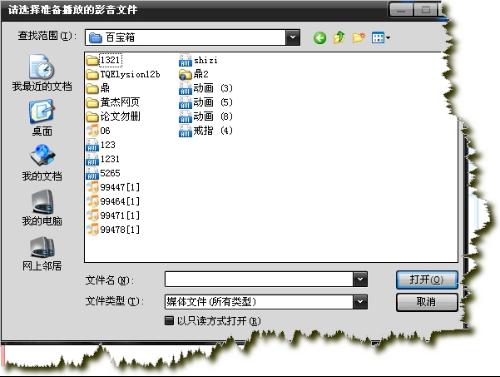
Task: Select the 论文勿删 folder
Action: [113, 116]
